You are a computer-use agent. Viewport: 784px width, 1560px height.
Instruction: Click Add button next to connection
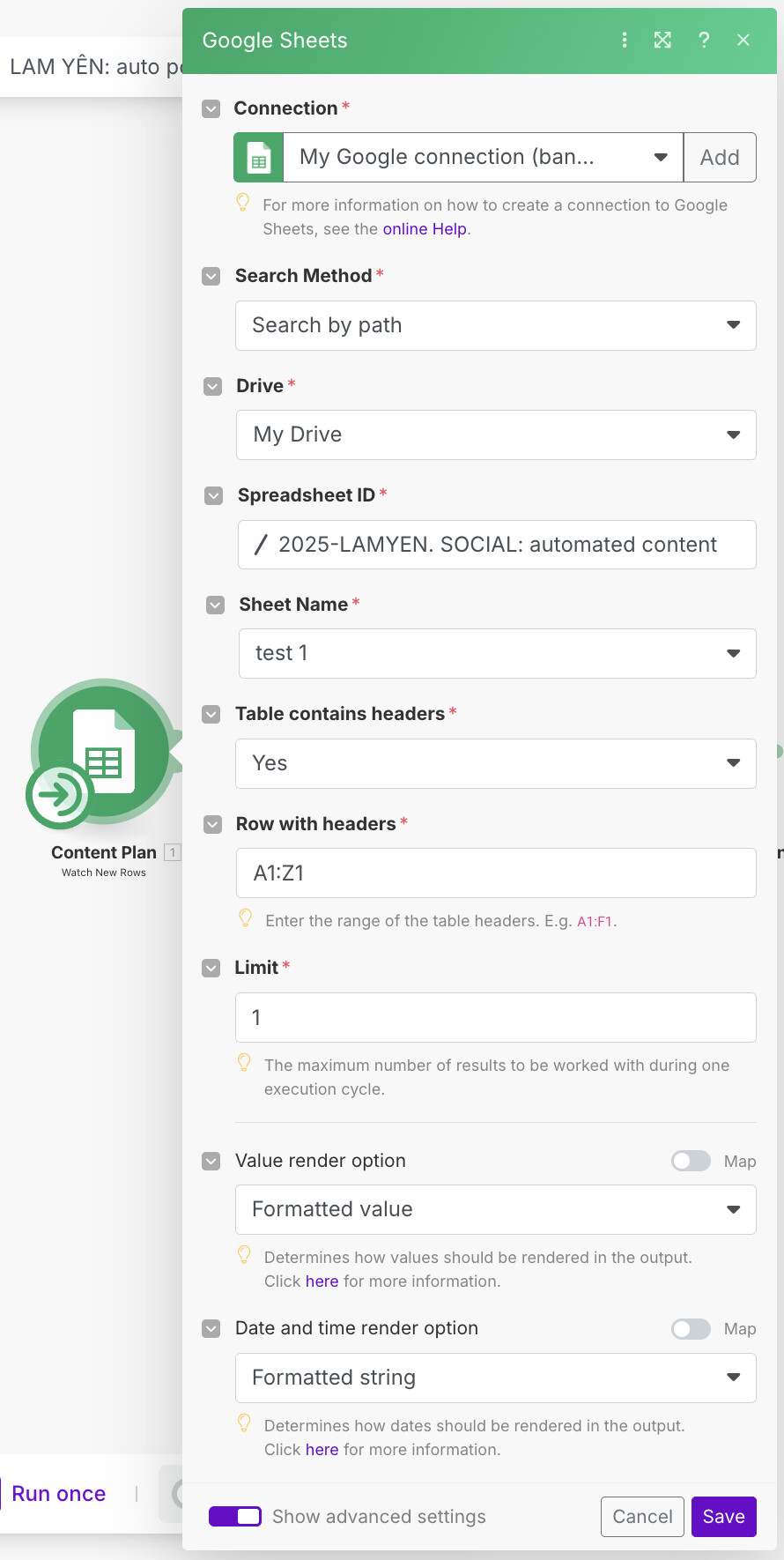[x=720, y=158]
